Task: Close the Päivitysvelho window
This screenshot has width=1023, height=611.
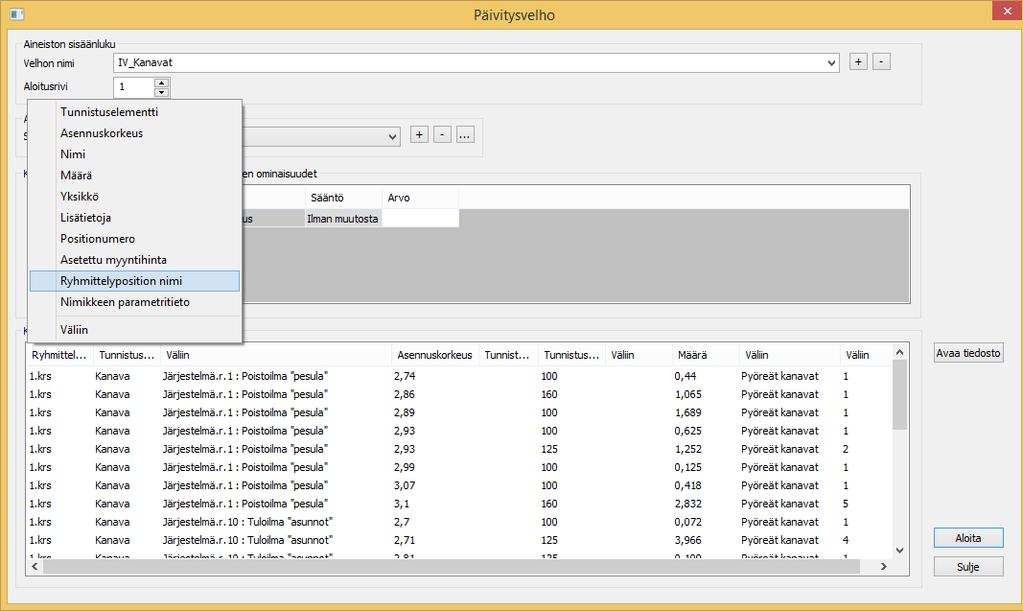Action: (x=1007, y=11)
